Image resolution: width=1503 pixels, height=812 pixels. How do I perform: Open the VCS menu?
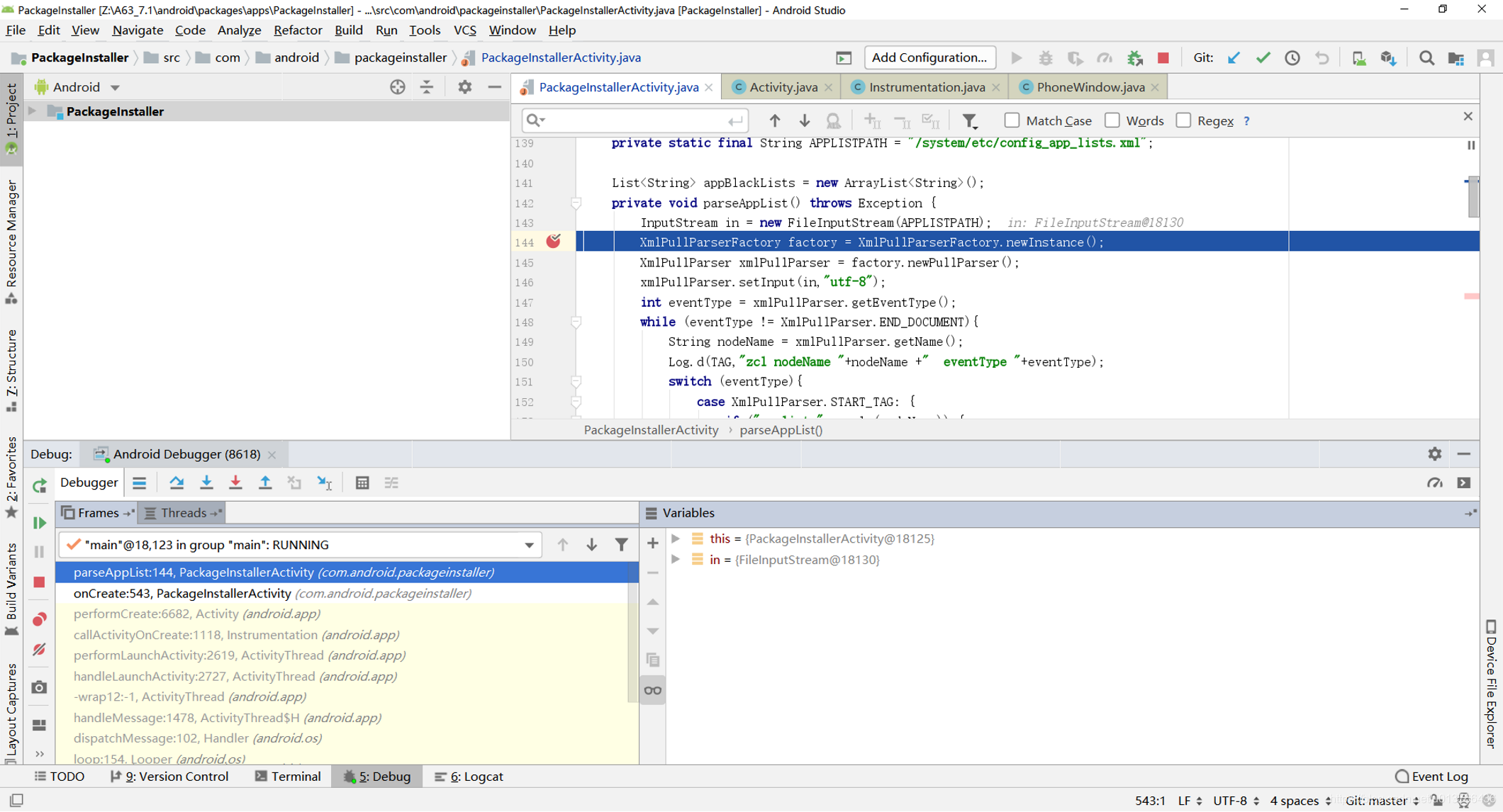point(464,30)
